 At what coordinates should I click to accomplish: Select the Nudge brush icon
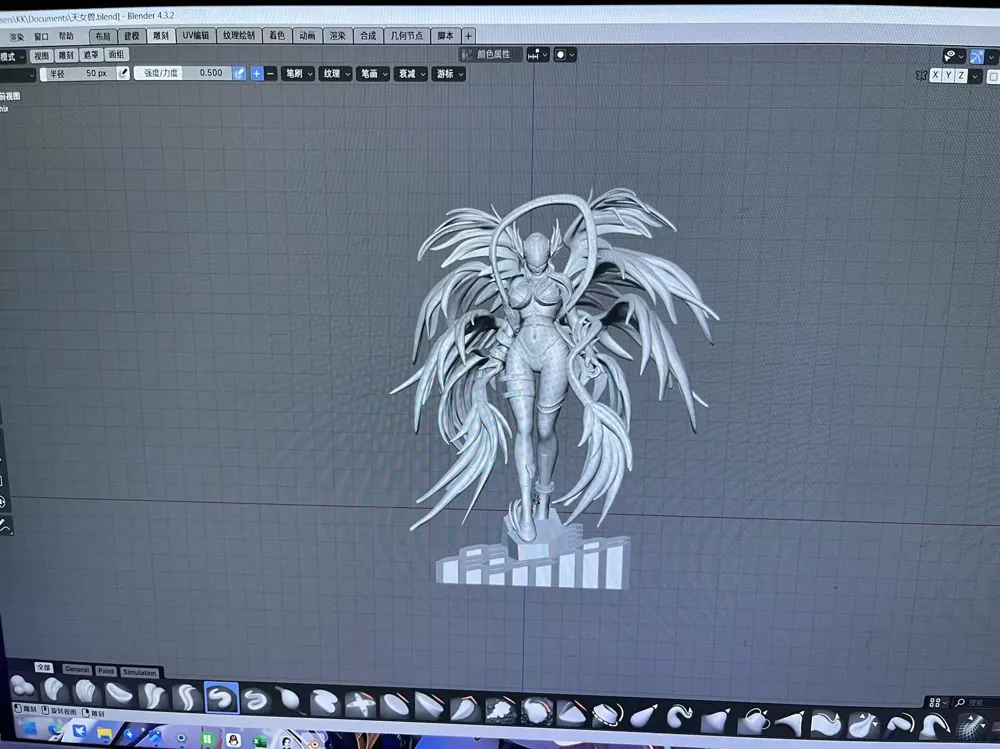pyautogui.click(x=790, y=722)
